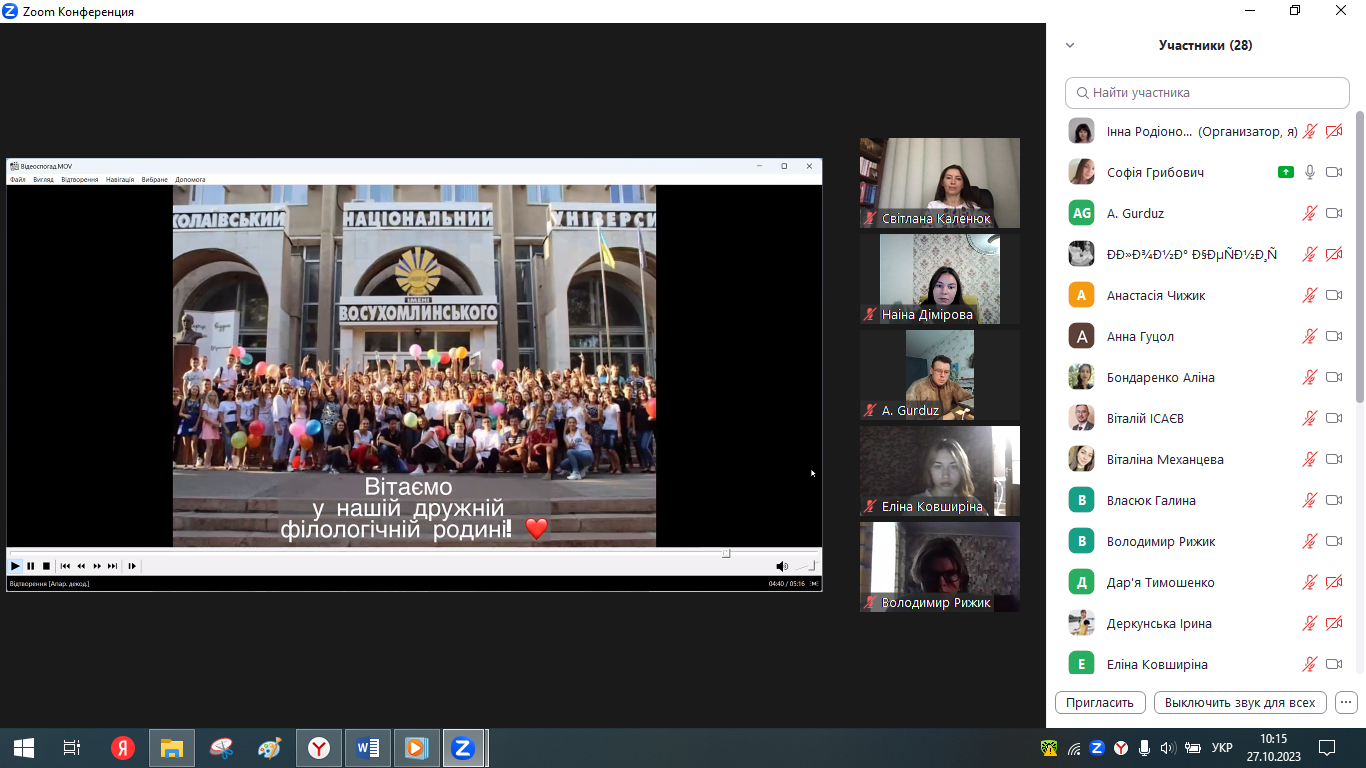Screen dimensions: 1366x768
Task: Open the УКР keyboard language switcher
Action: click(1221, 747)
